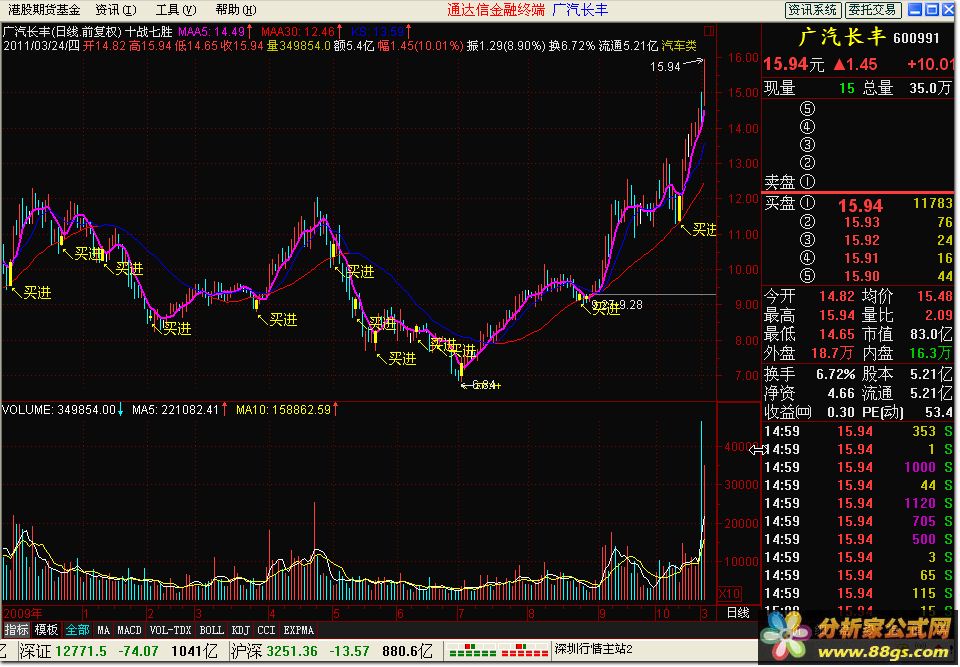Image resolution: width=960 pixels, height=667 pixels.
Task: Click the VOLUME: 349854.00 readout
Action: [x=59, y=410]
